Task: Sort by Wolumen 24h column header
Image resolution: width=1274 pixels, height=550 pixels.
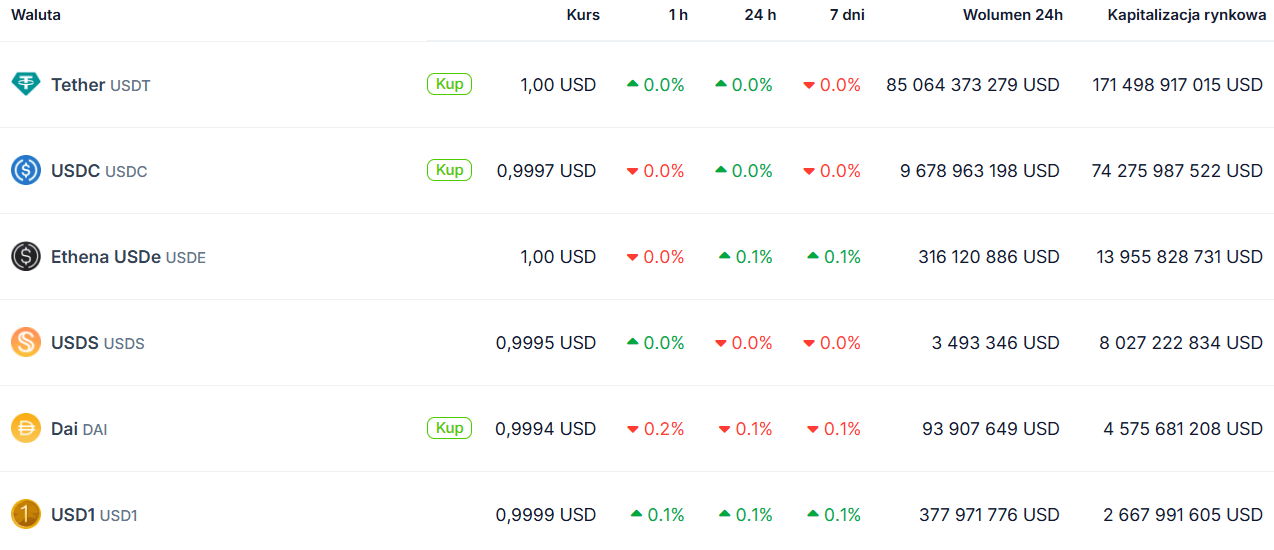Action: (x=1013, y=15)
